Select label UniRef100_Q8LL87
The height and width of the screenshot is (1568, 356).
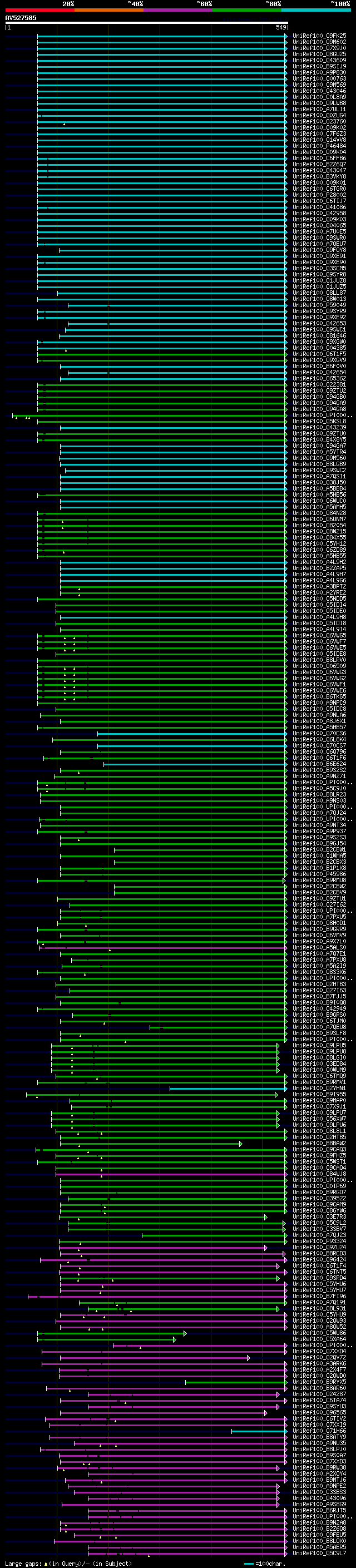319,293
